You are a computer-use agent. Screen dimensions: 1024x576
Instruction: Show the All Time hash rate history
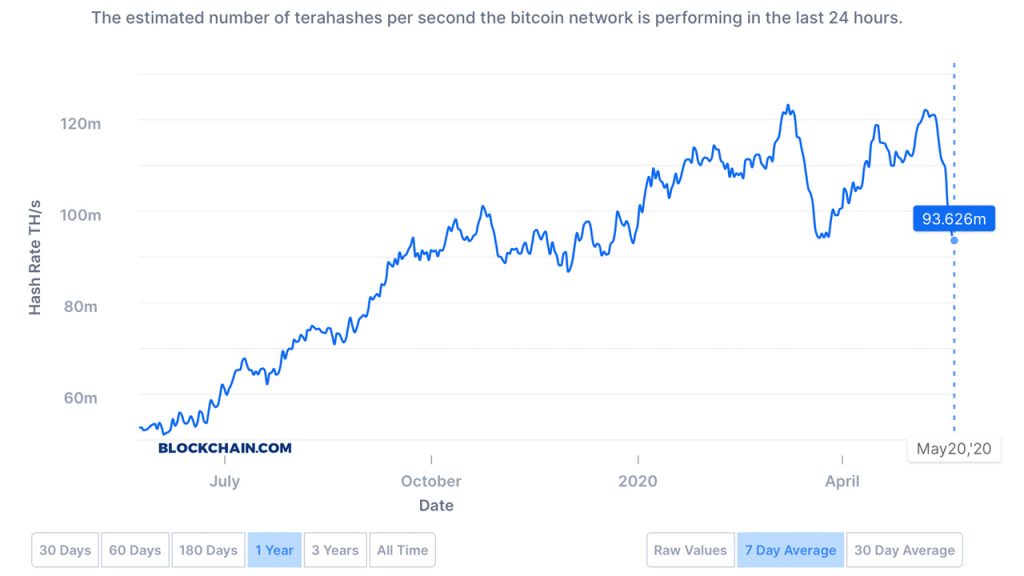402,549
